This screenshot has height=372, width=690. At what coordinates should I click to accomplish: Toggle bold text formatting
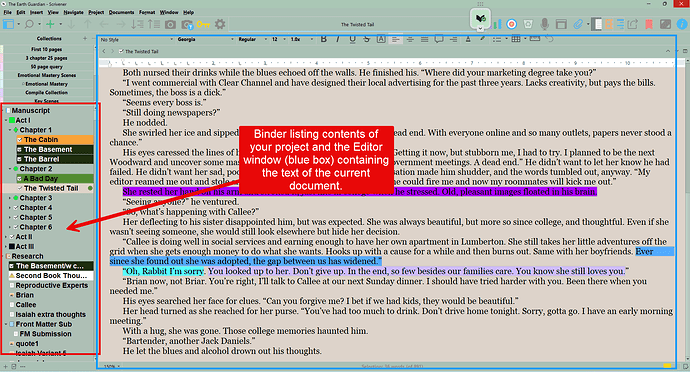[323, 39]
